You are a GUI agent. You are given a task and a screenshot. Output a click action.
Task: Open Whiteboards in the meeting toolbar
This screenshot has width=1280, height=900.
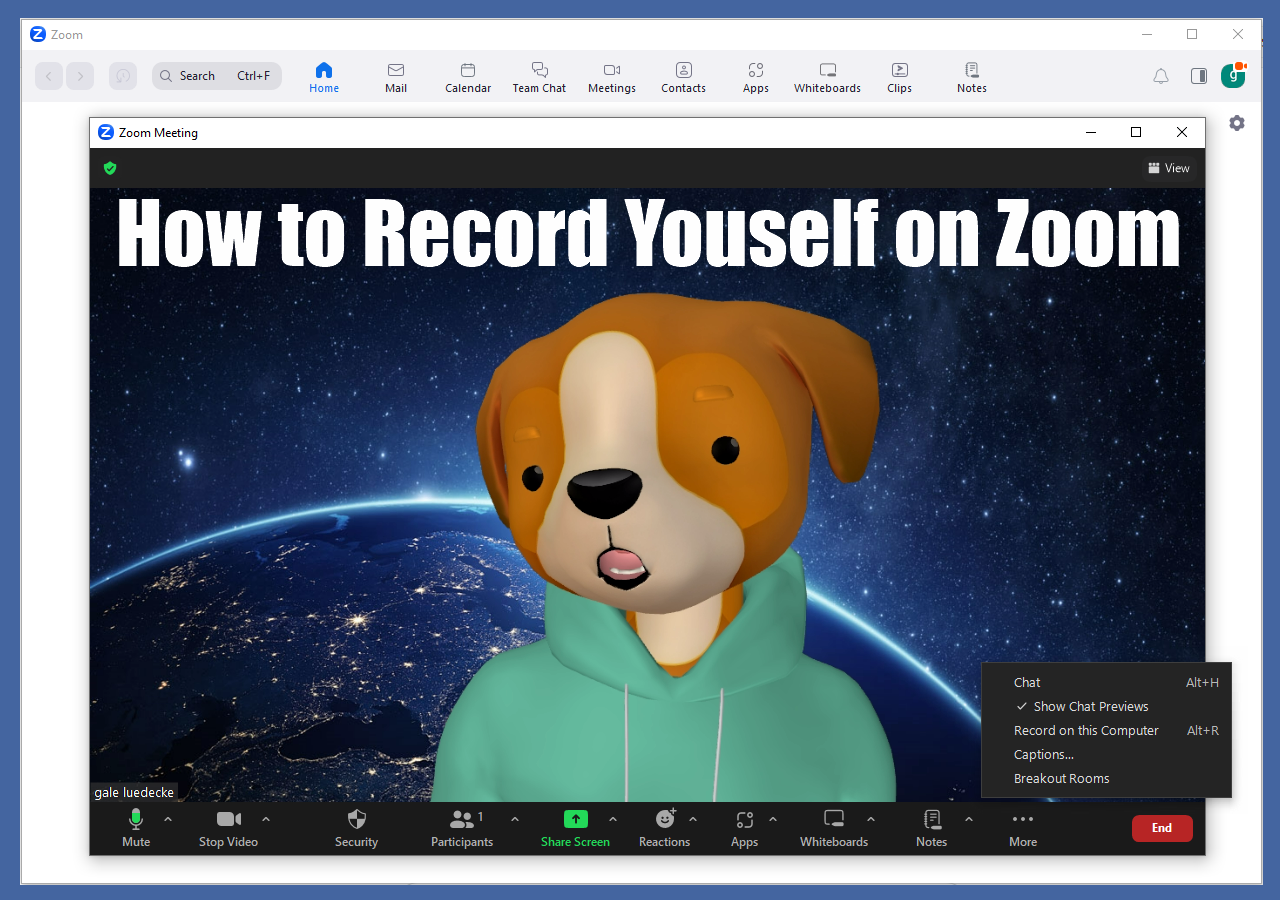click(833, 828)
